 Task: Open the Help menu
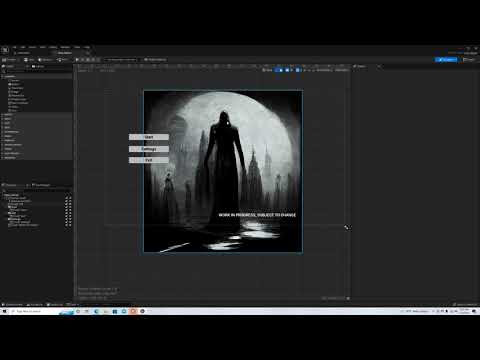[87, 47]
